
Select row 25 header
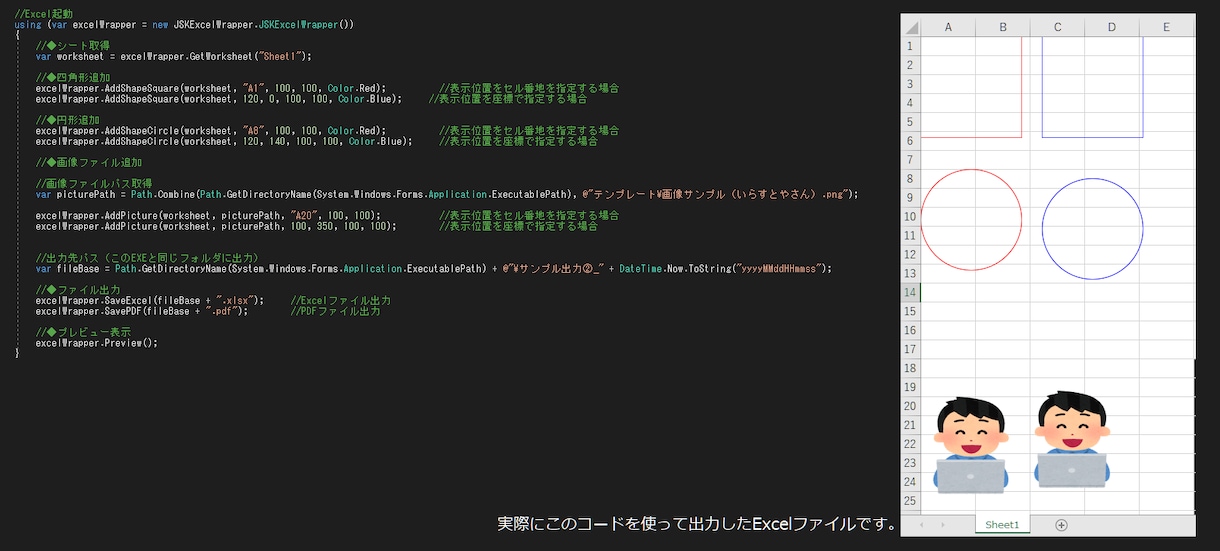[x=910, y=501]
